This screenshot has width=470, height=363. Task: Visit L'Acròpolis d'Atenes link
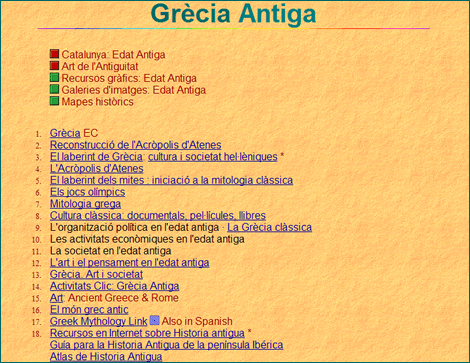pyautogui.click(x=97, y=169)
